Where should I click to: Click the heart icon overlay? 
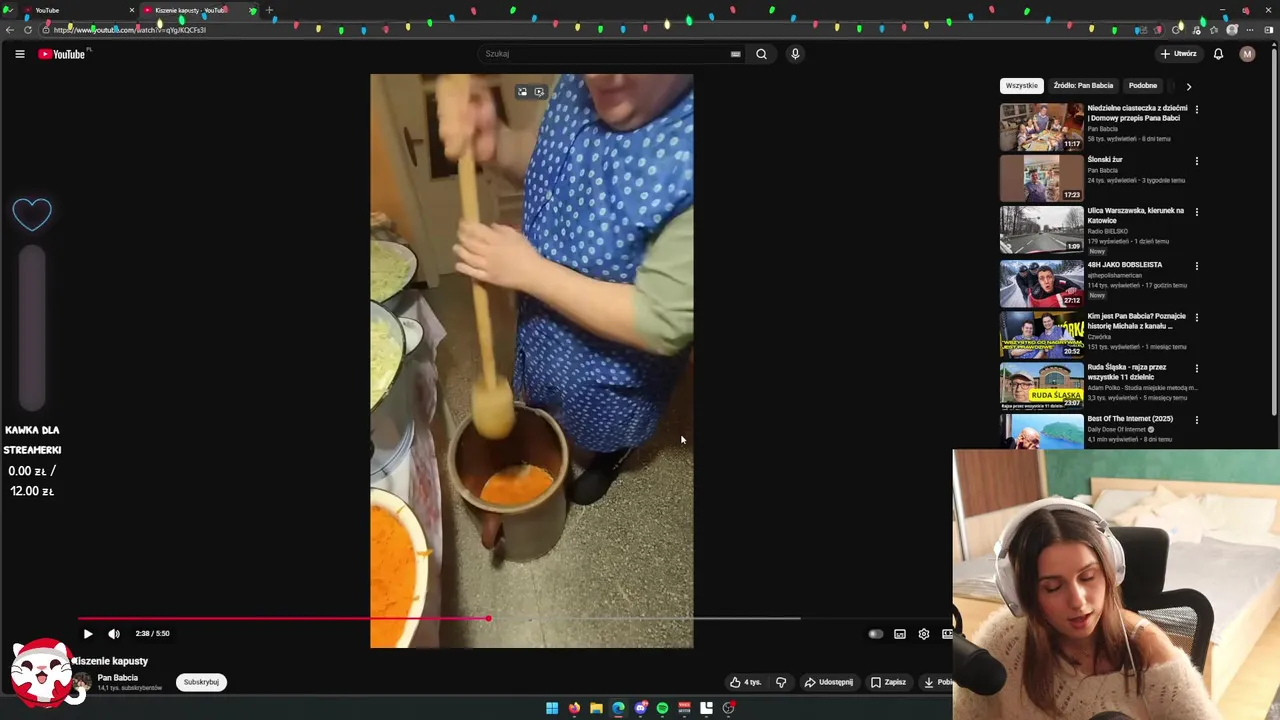click(32, 214)
